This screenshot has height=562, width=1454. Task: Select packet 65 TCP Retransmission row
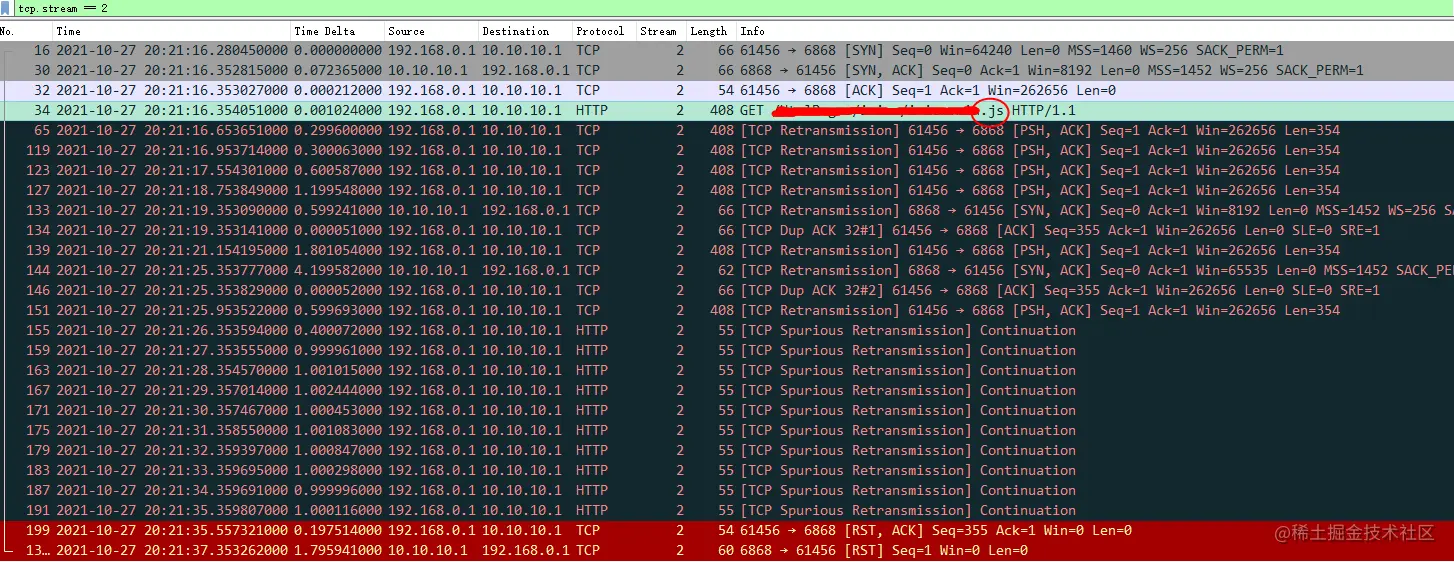click(727, 131)
